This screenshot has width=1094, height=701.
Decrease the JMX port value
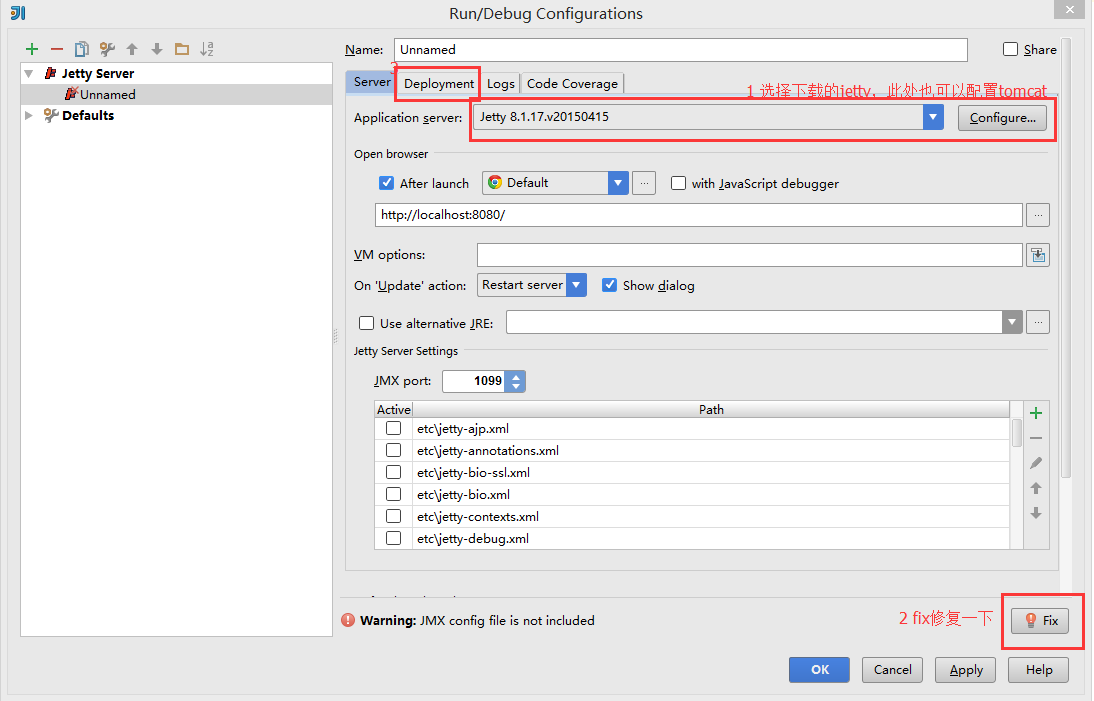pos(516,386)
